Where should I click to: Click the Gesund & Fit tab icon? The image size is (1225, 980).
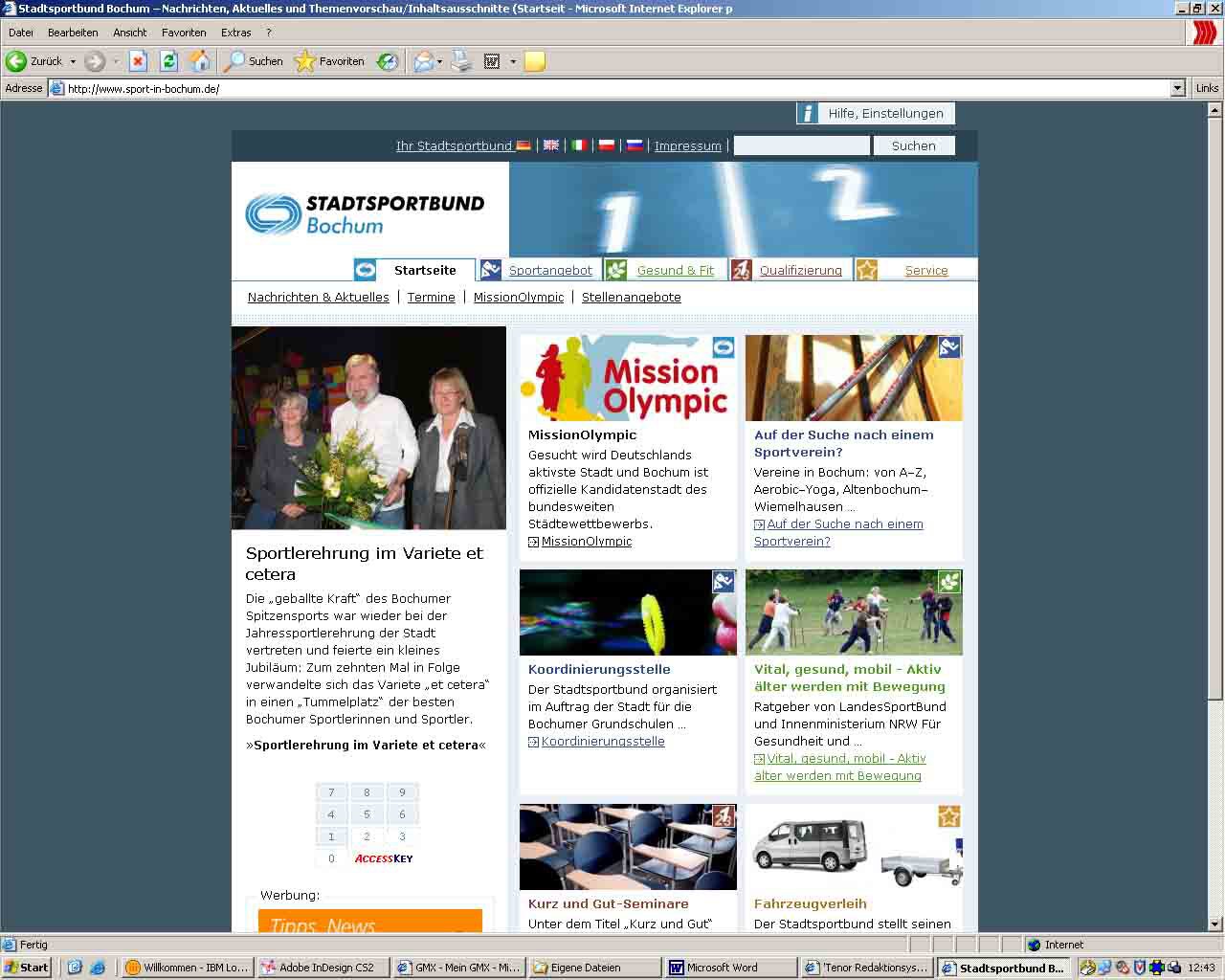(x=615, y=270)
